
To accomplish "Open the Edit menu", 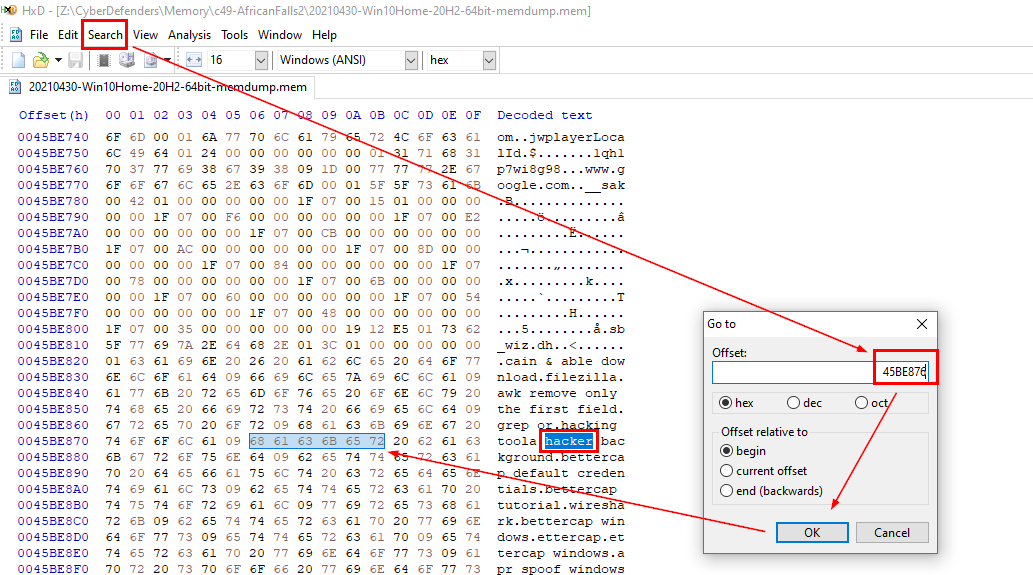I will coord(68,35).
